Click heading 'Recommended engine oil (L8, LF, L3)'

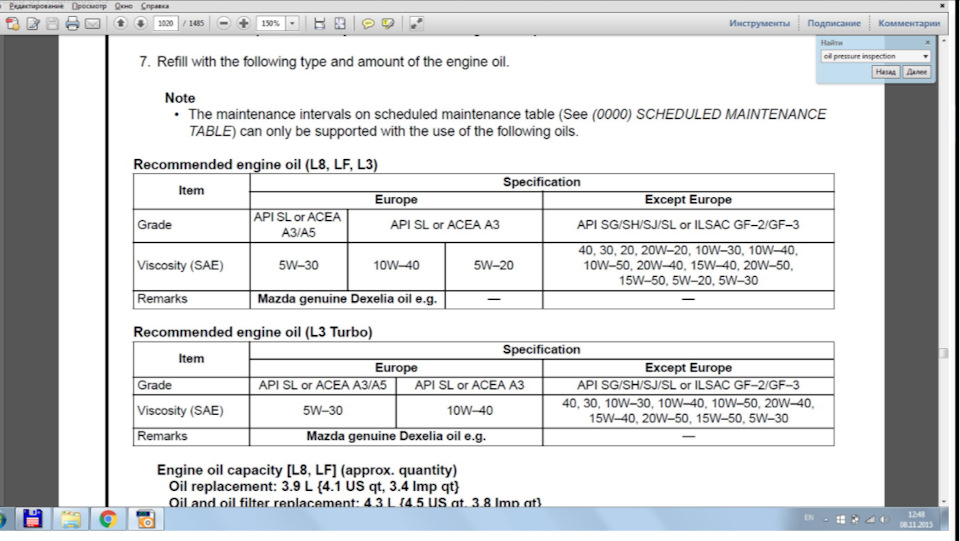pos(255,165)
